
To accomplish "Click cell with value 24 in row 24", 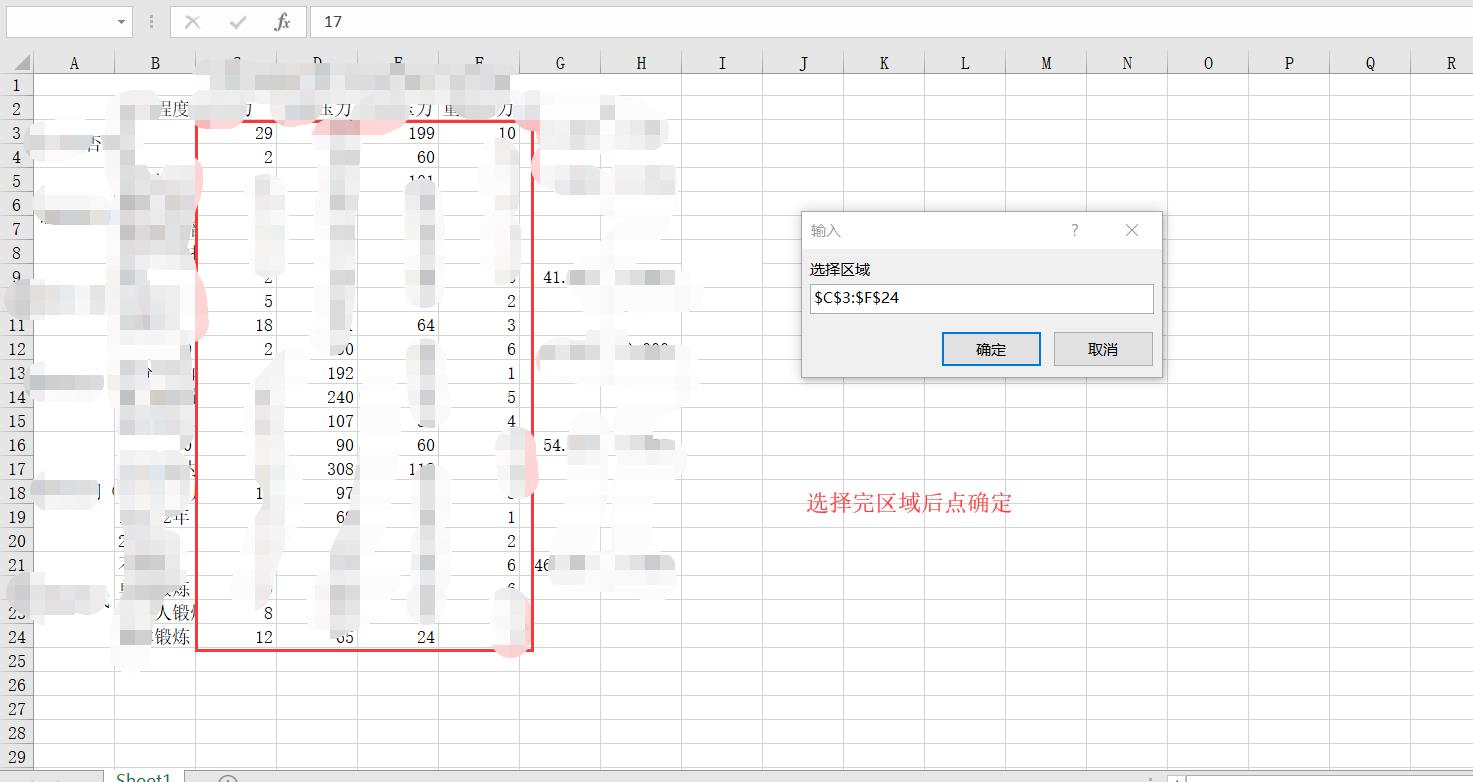I will (x=398, y=637).
